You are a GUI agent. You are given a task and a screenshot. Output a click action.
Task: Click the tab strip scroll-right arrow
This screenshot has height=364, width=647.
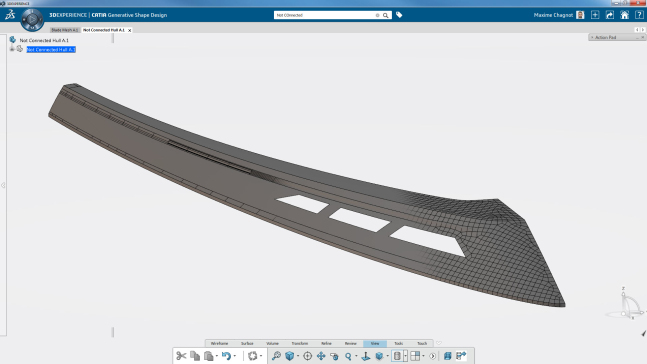pyautogui.click(x=643, y=30)
